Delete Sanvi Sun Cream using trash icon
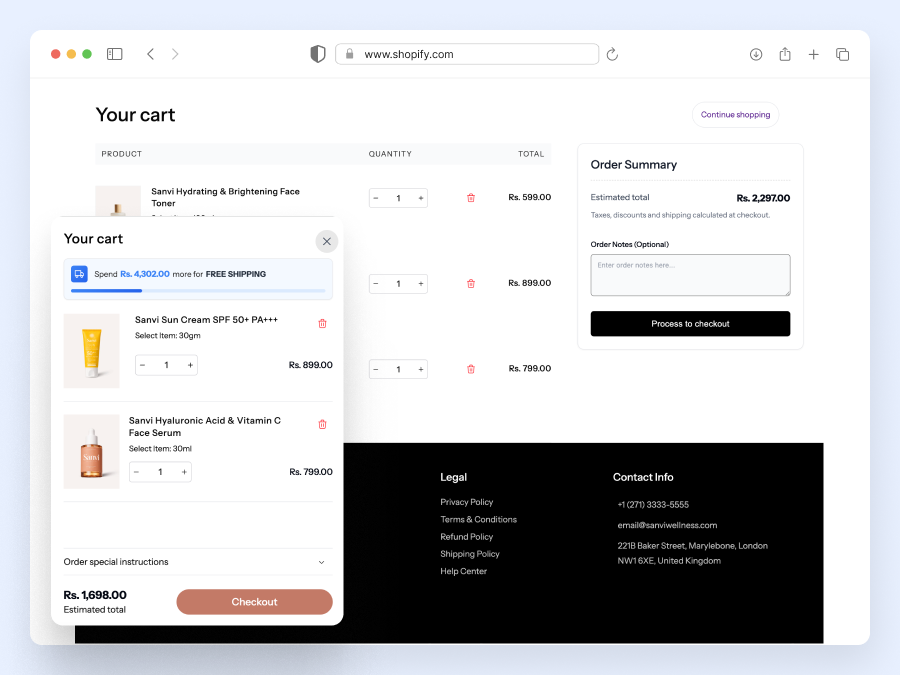 pos(322,323)
